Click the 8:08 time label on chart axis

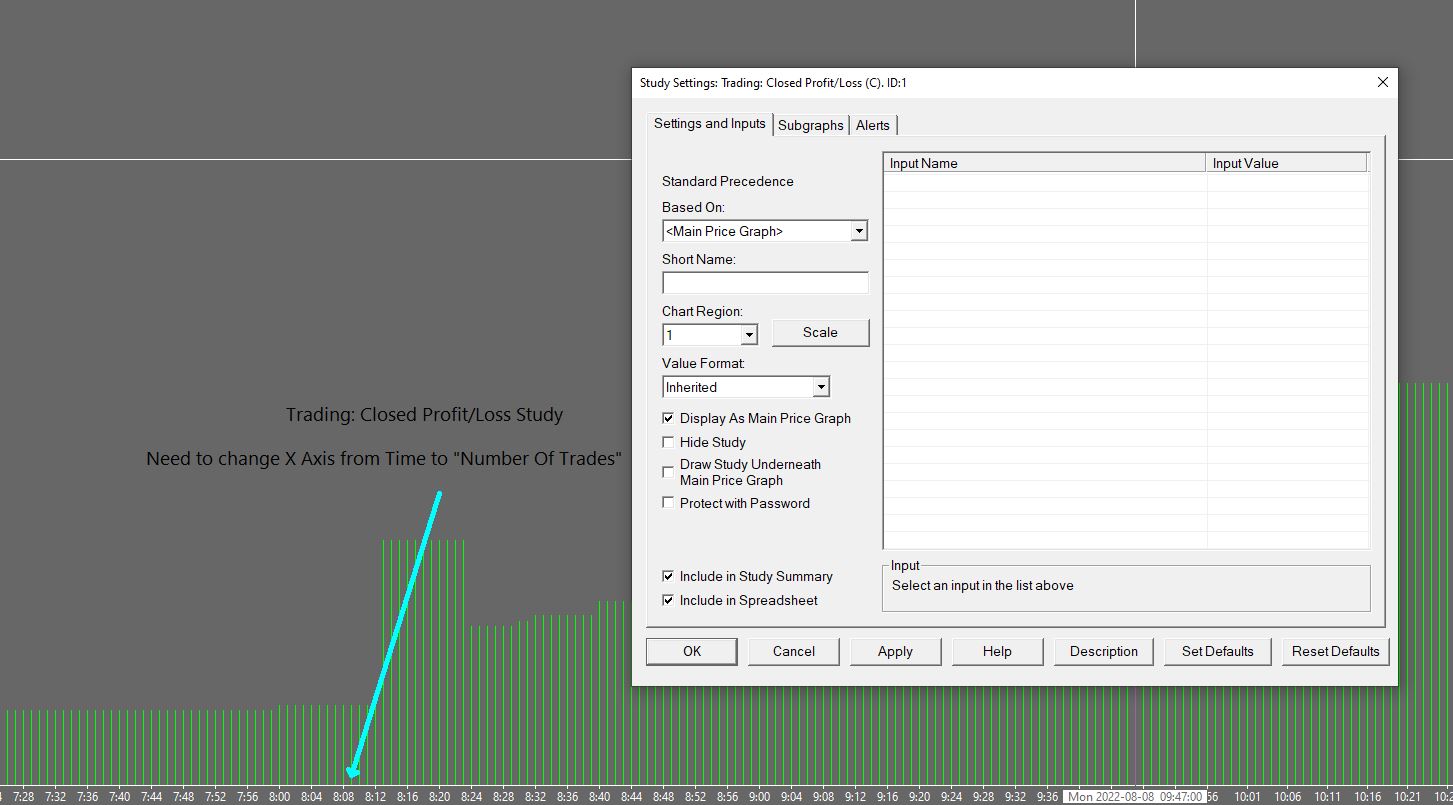click(344, 797)
